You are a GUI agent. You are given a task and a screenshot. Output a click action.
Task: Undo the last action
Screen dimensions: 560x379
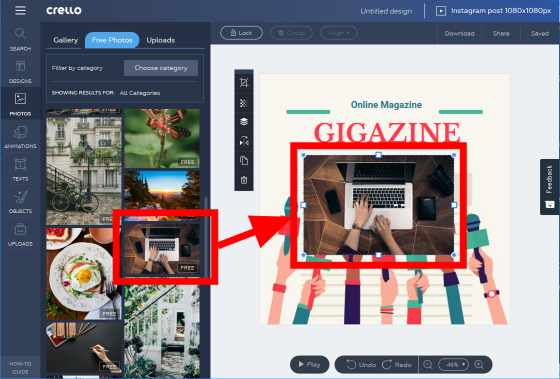(x=361, y=364)
